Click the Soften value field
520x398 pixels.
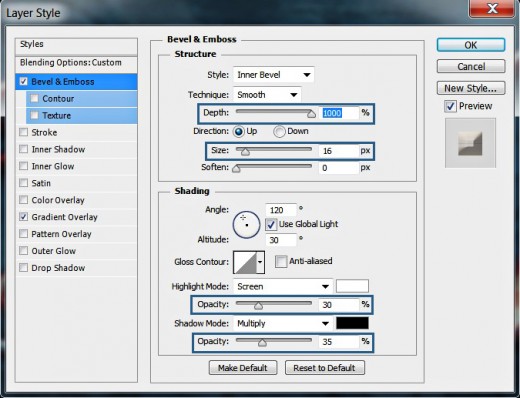[x=339, y=168]
